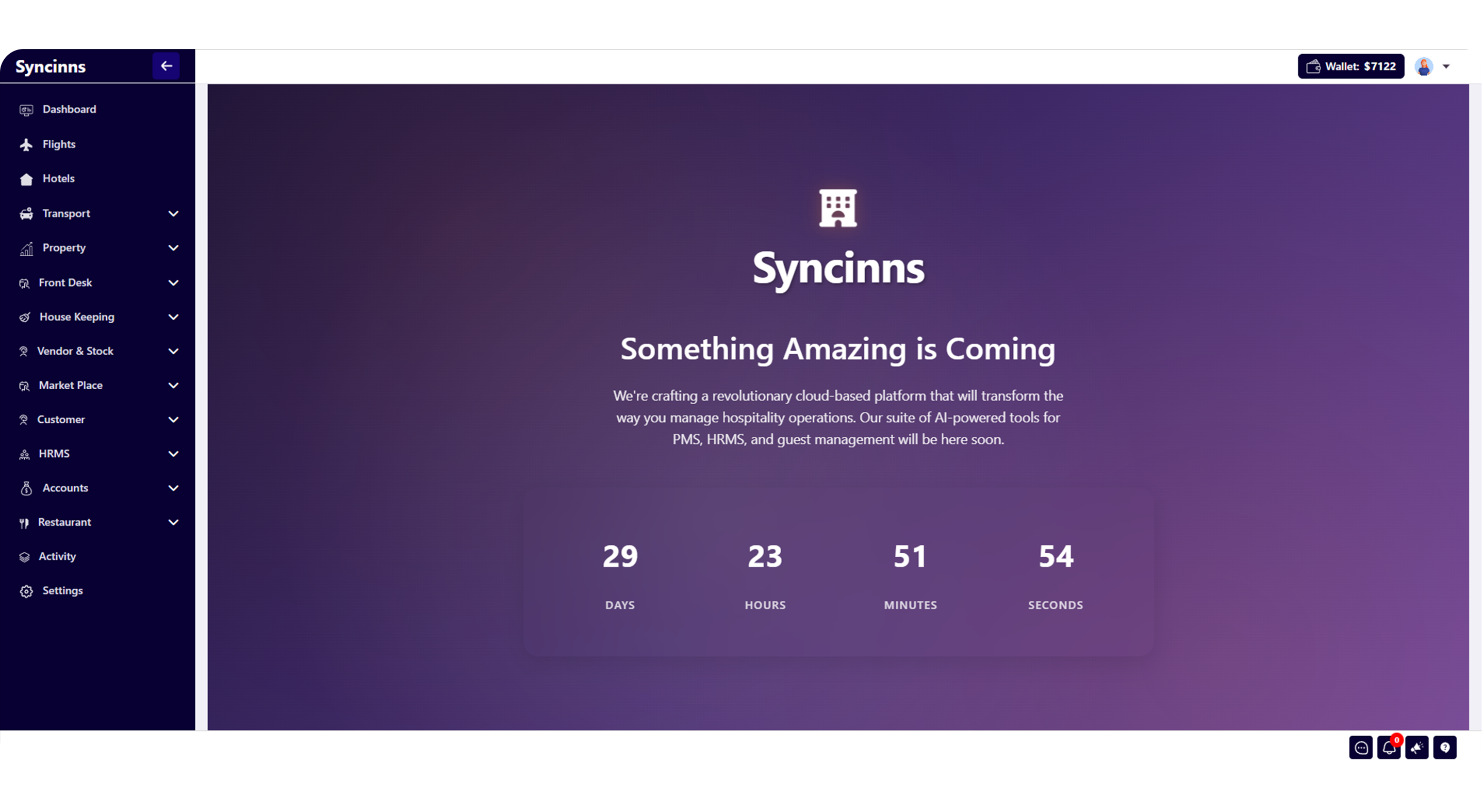Expand the HRMS section chevron
Screen dimensions: 1482x812
[x=173, y=454]
